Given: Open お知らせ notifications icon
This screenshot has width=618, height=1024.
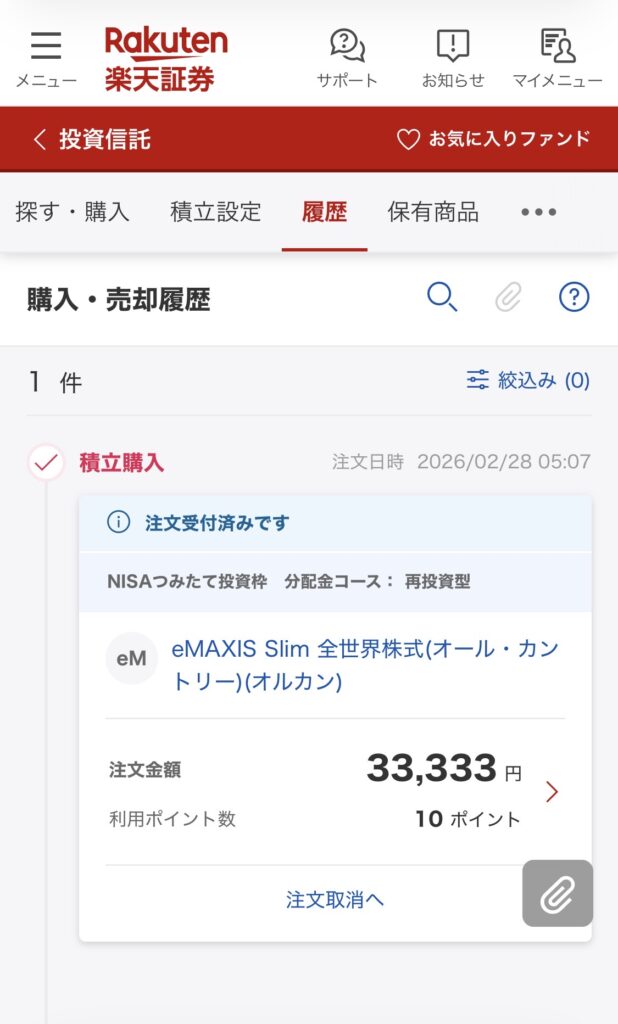Looking at the screenshot, I should (453, 47).
